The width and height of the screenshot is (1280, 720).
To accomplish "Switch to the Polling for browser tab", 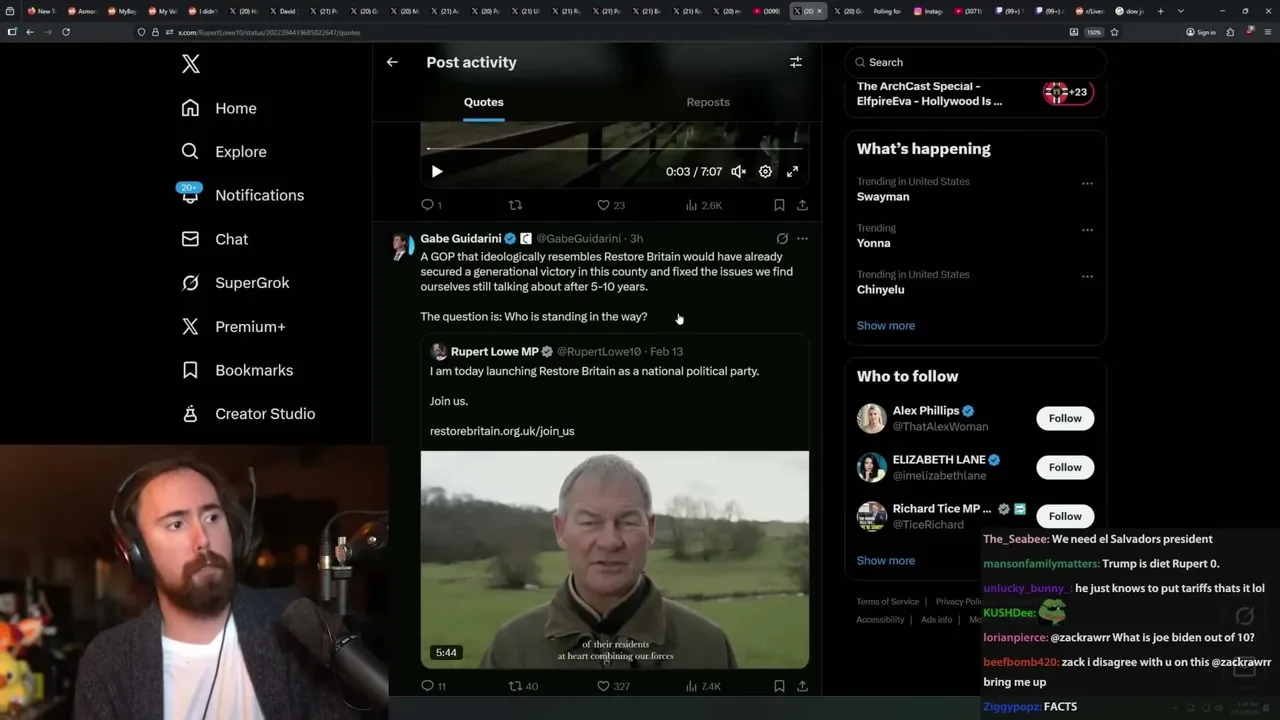I will tap(887, 11).
